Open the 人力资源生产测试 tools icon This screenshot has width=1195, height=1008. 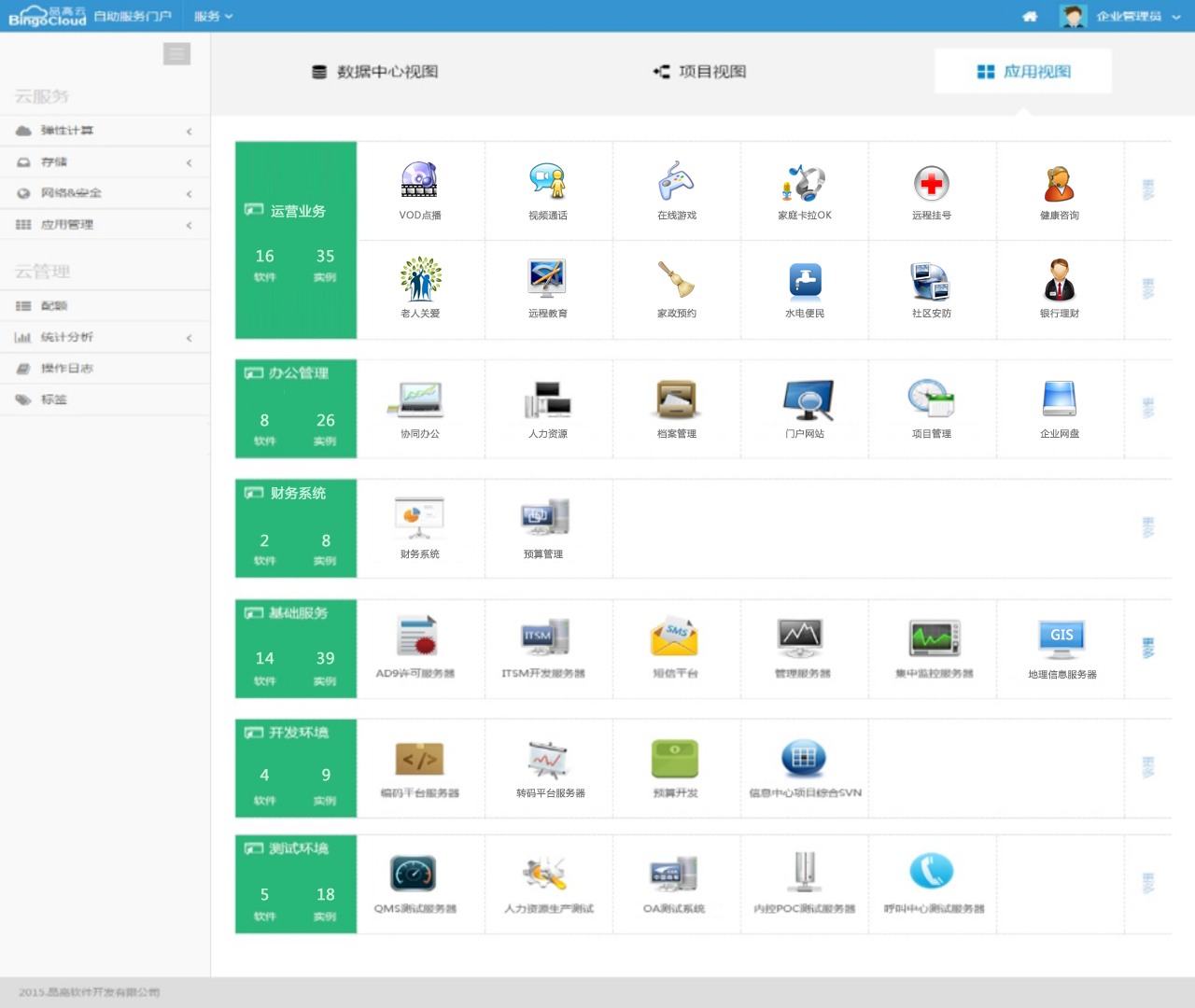click(545, 875)
